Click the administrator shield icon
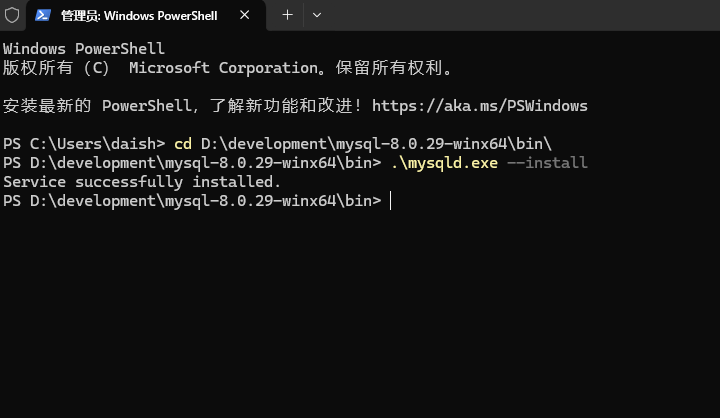Viewport: 720px width, 418px height. coord(12,15)
